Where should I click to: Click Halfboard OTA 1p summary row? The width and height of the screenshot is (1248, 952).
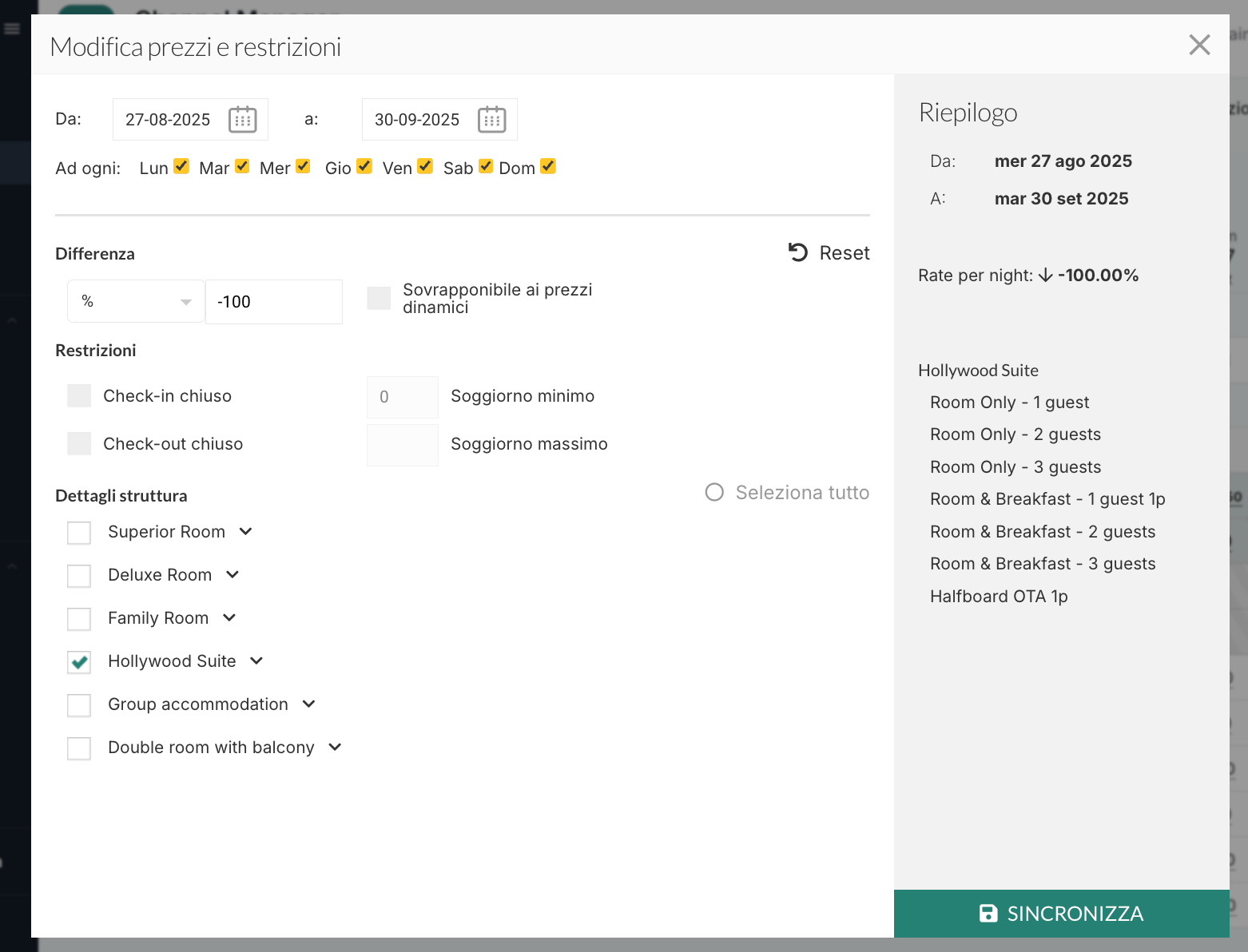click(999, 597)
